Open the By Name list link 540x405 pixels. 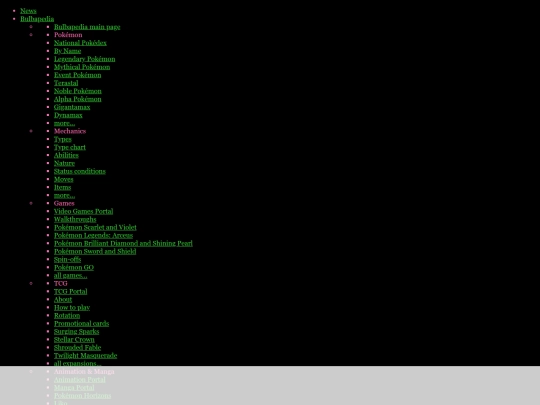click(x=68, y=51)
